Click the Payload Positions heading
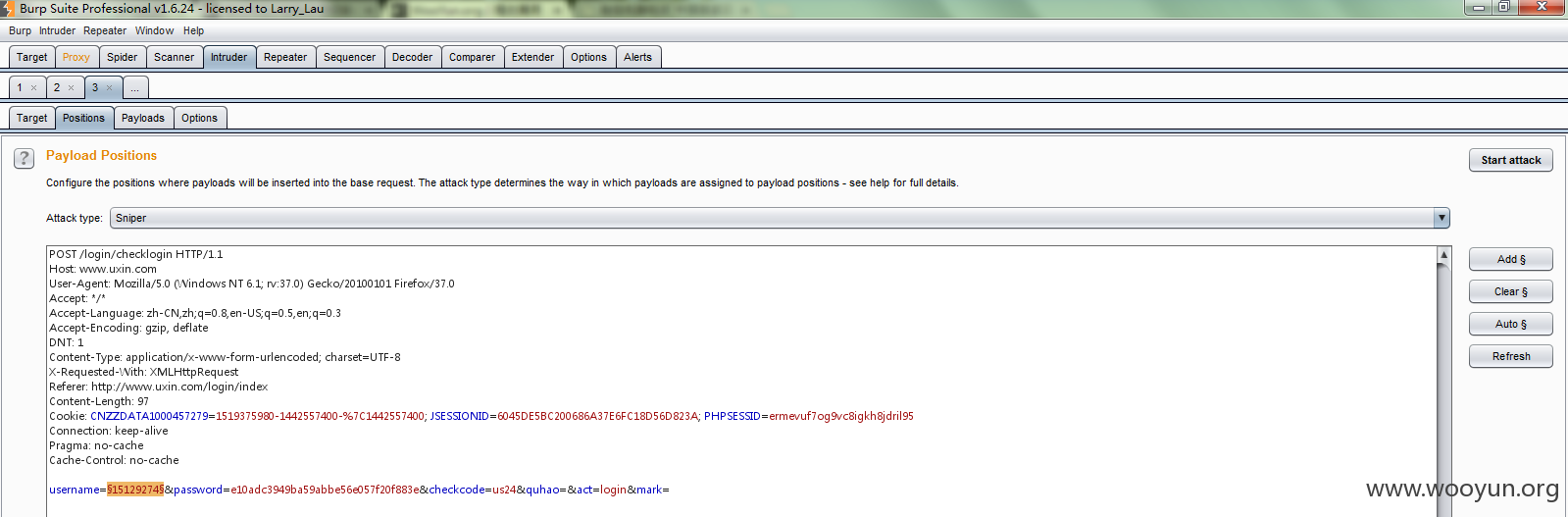 pyautogui.click(x=101, y=155)
